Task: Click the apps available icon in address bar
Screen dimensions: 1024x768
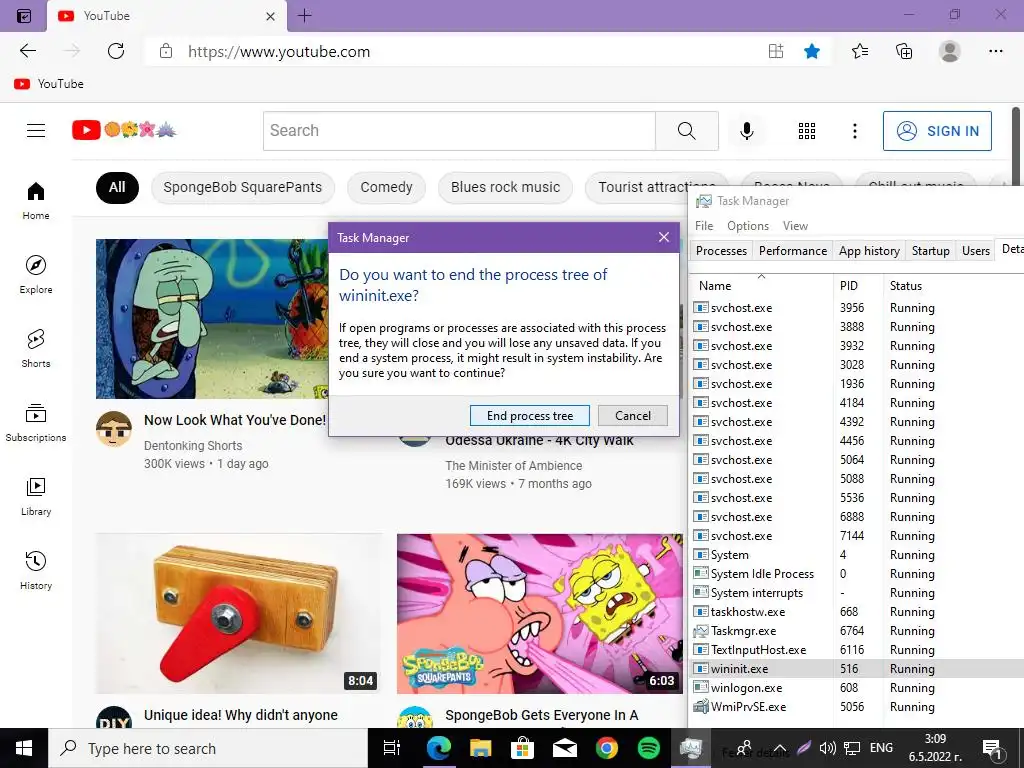Action: (x=776, y=51)
